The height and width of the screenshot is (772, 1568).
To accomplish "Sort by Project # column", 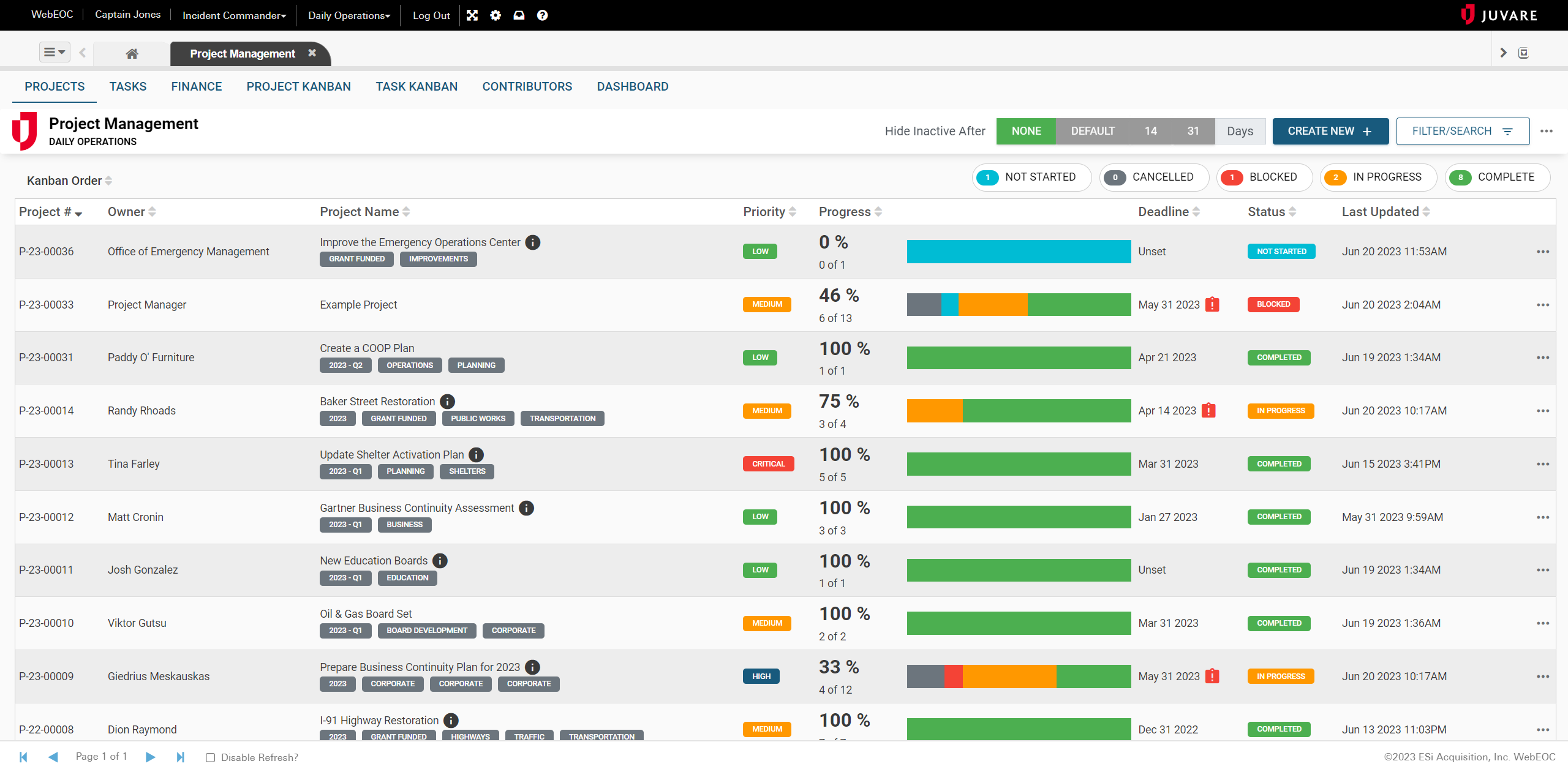I will (x=50, y=212).
